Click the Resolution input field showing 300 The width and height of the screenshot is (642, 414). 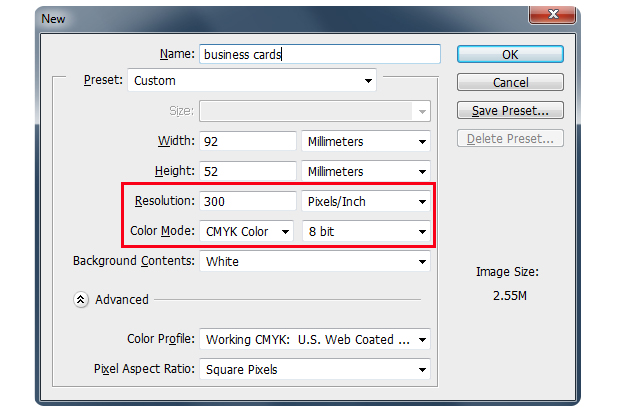coord(248,201)
